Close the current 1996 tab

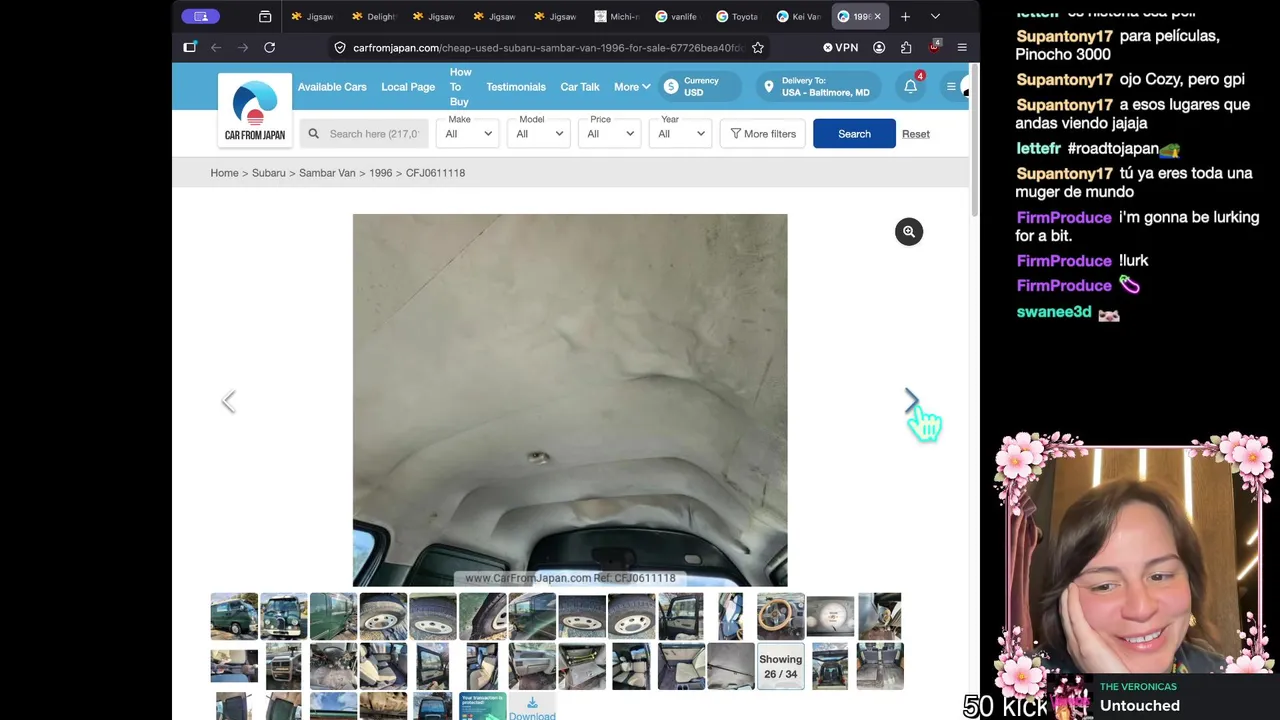[877, 16]
